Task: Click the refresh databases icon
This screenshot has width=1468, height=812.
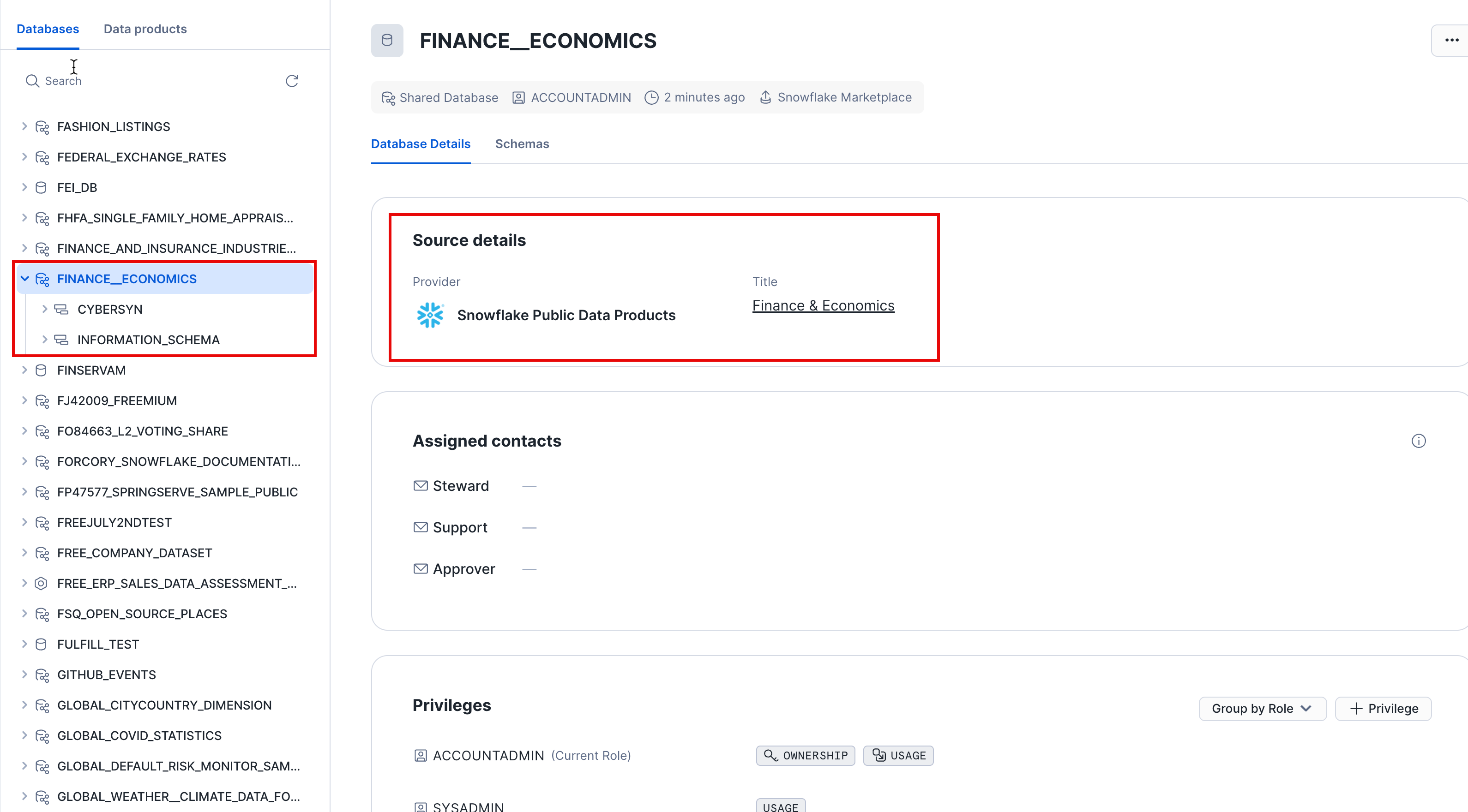Action: (292, 81)
